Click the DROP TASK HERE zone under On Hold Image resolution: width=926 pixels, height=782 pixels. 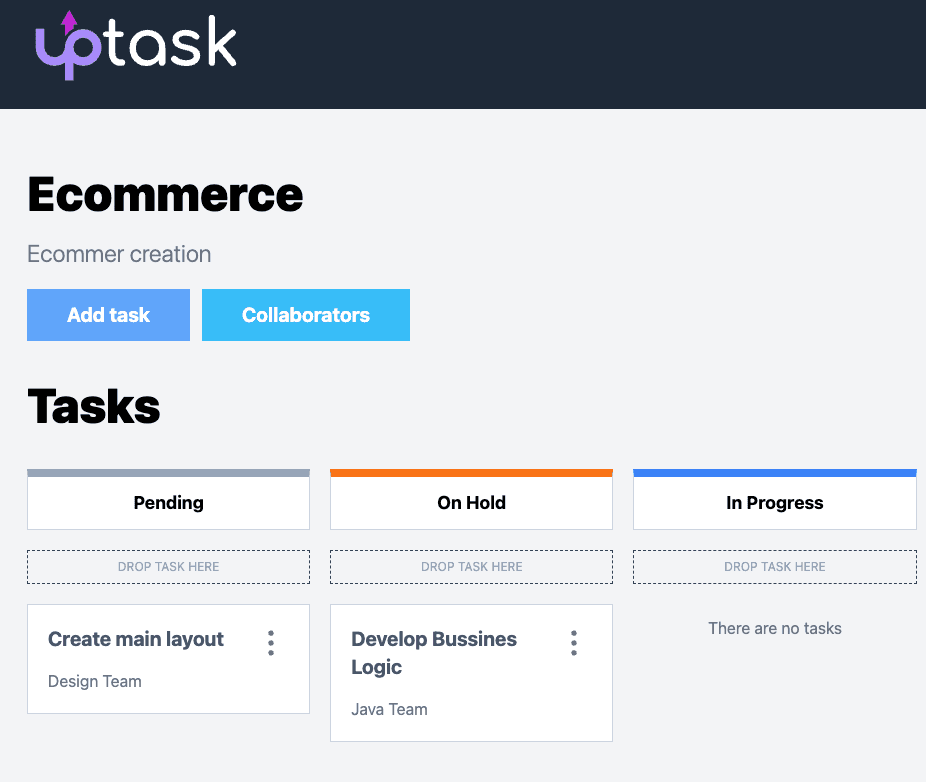[471, 566]
